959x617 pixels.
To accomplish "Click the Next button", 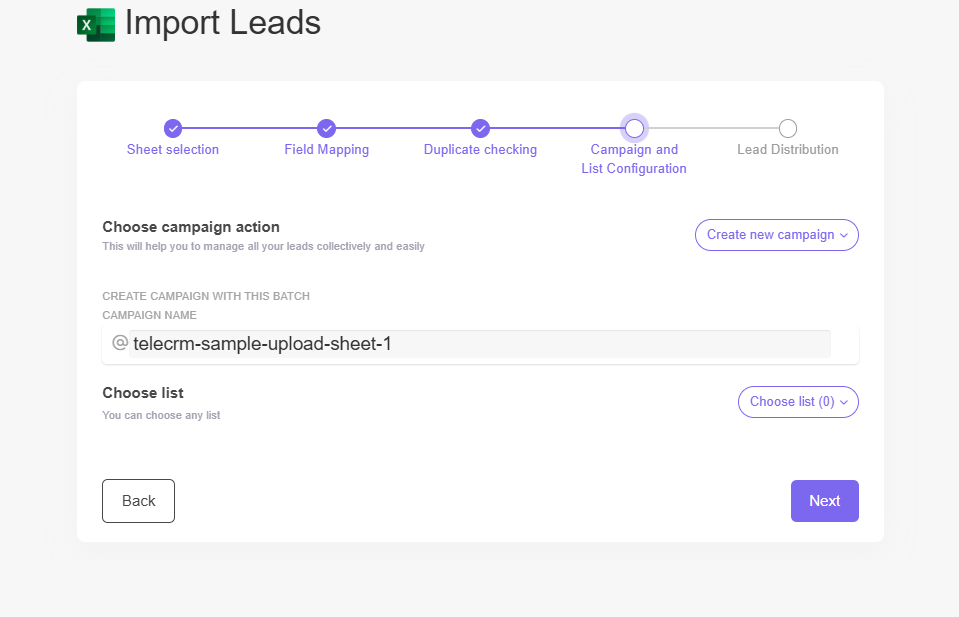I will pyautogui.click(x=824, y=500).
